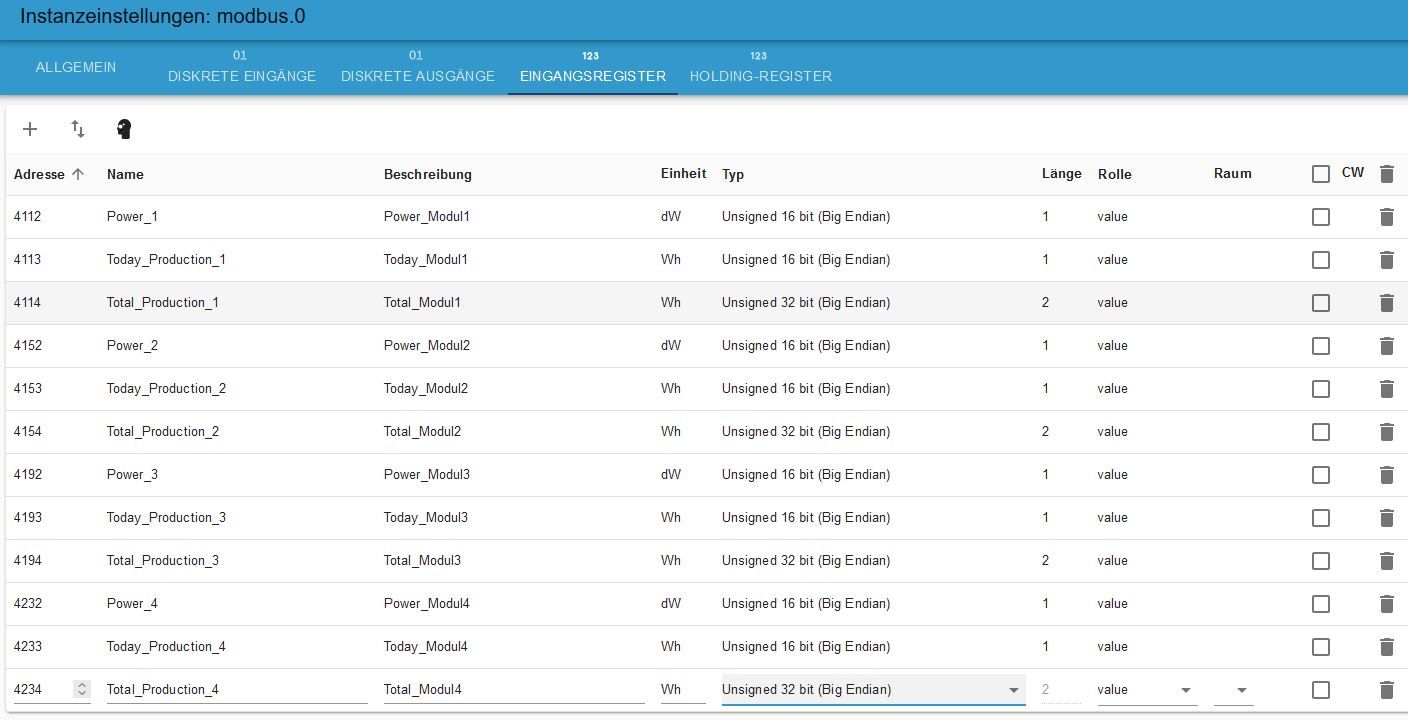Toggle expert mode head icon
The height and width of the screenshot is (720, 1408).
124,129
